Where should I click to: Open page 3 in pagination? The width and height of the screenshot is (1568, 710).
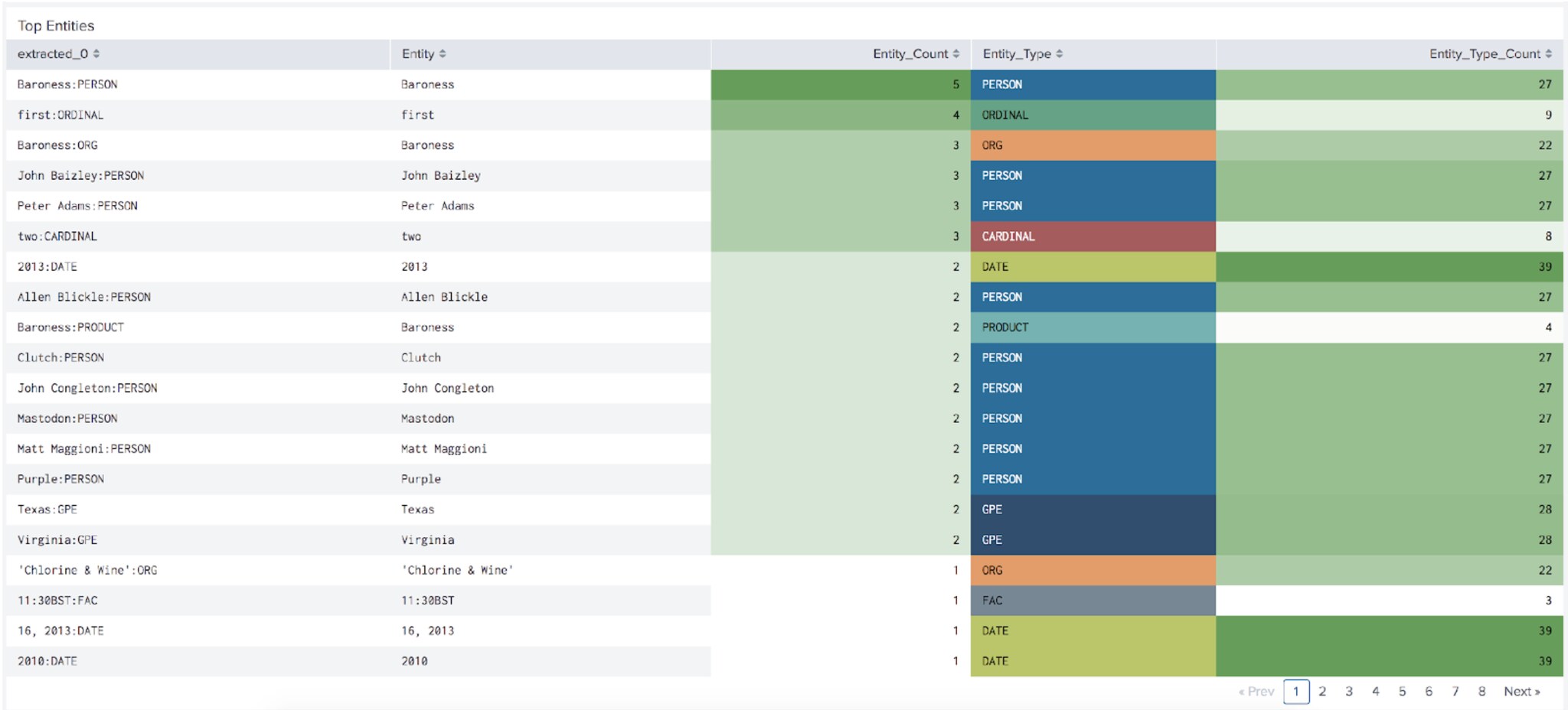pos(1349,692)
